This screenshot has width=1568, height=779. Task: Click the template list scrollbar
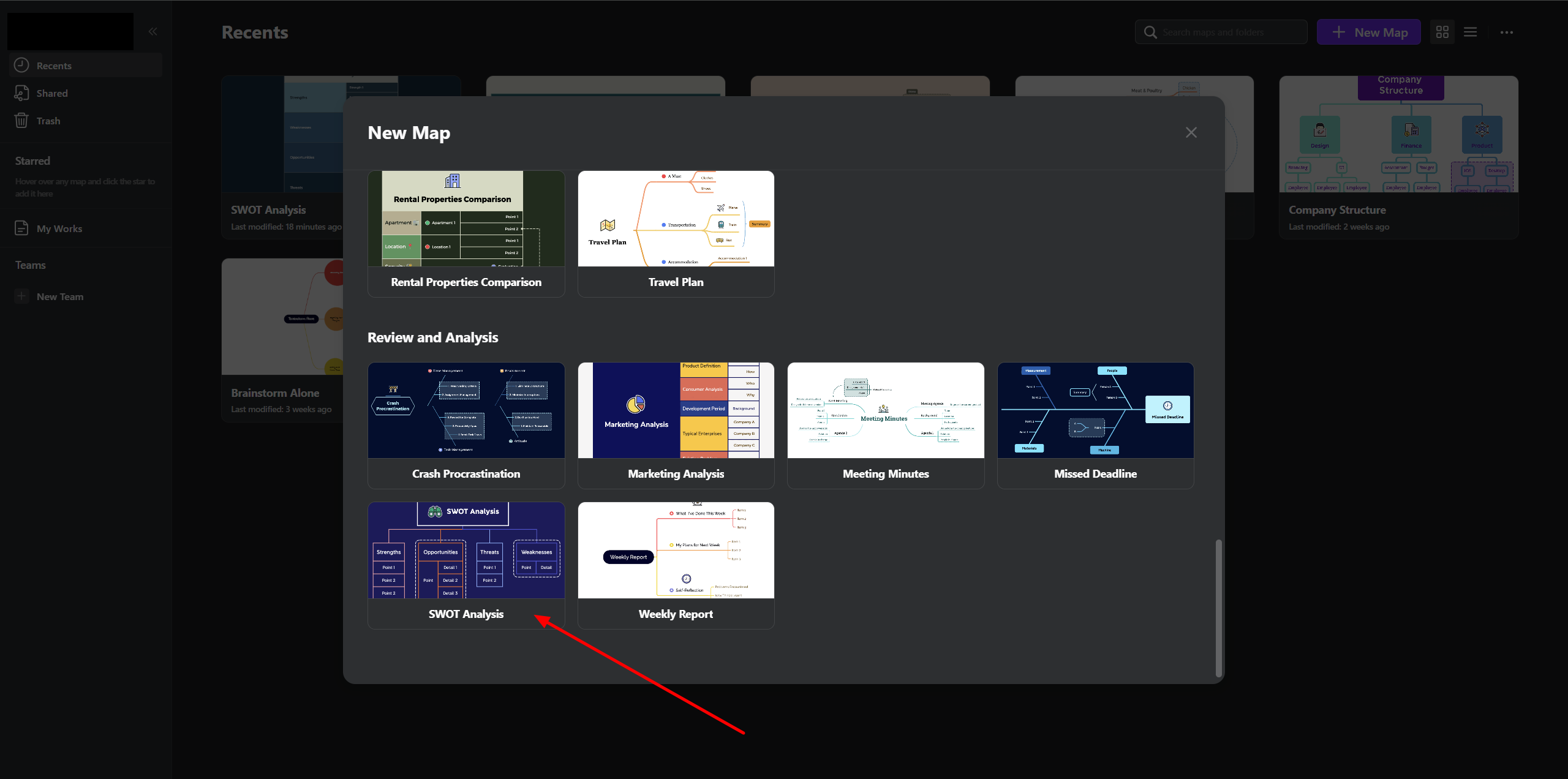(1218, 607)
